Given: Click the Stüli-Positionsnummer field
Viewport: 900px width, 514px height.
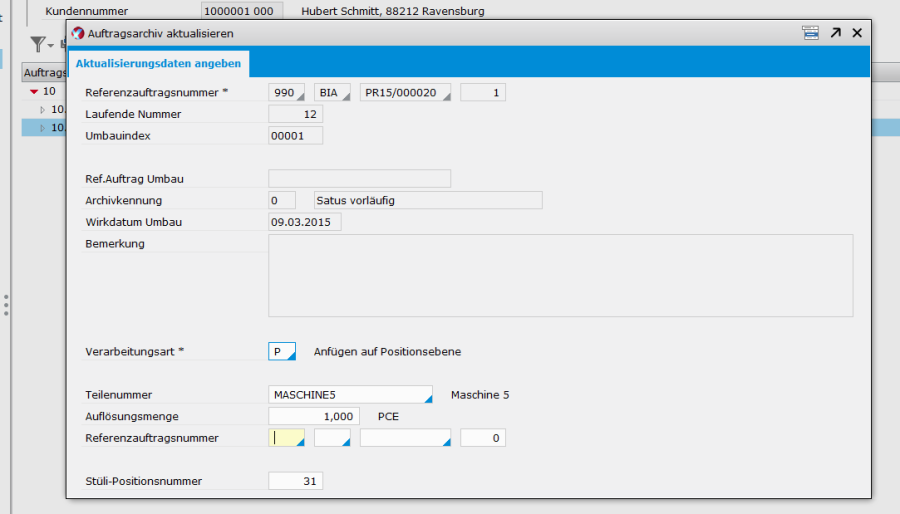Looking at the screenshot, I should pyautogui.click(x=296, y=481).
